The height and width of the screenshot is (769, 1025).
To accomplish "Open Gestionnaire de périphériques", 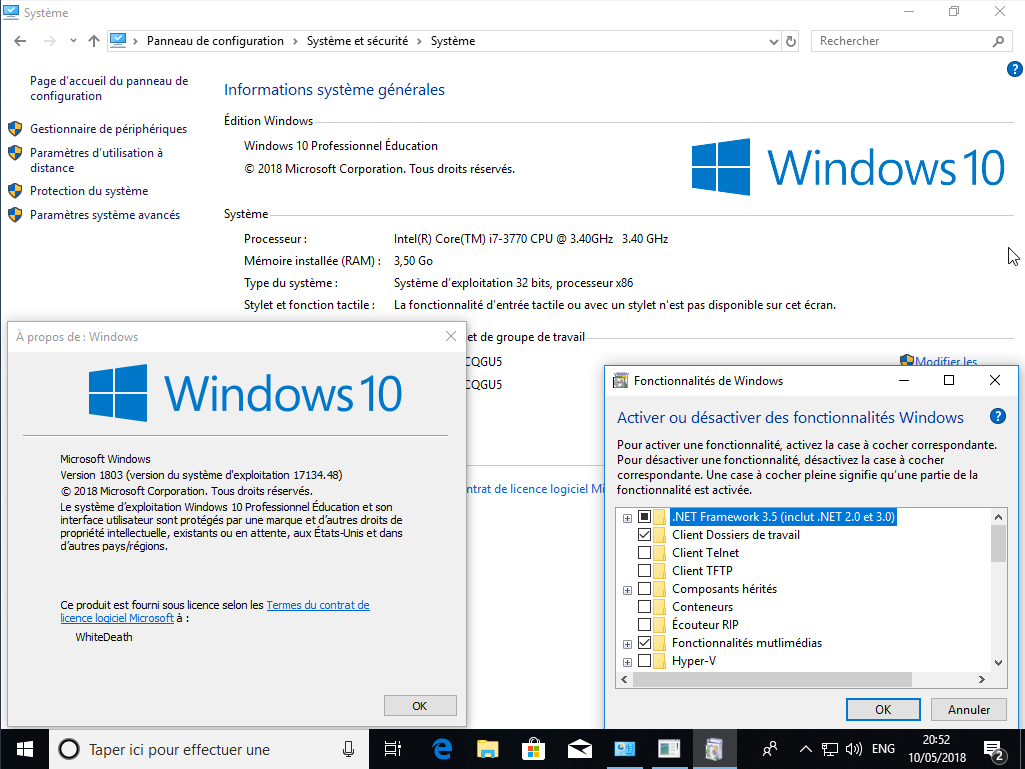I will click(109, 129).
